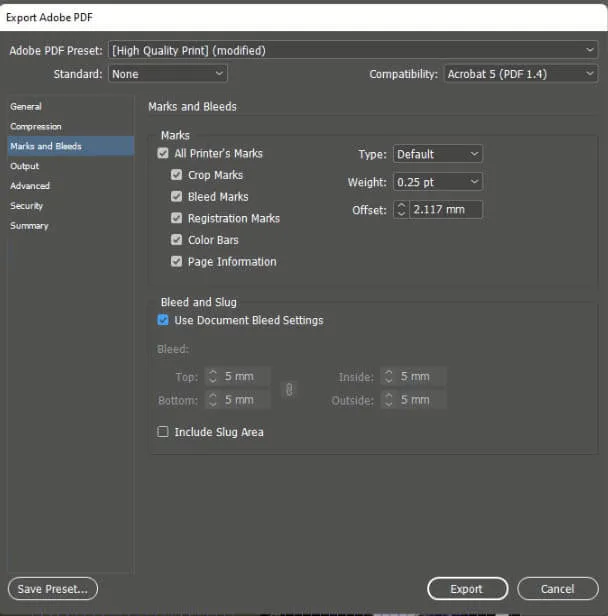Click the Offset stepper arrows
This screenshot has height=616, width=608.
(401, 210)
